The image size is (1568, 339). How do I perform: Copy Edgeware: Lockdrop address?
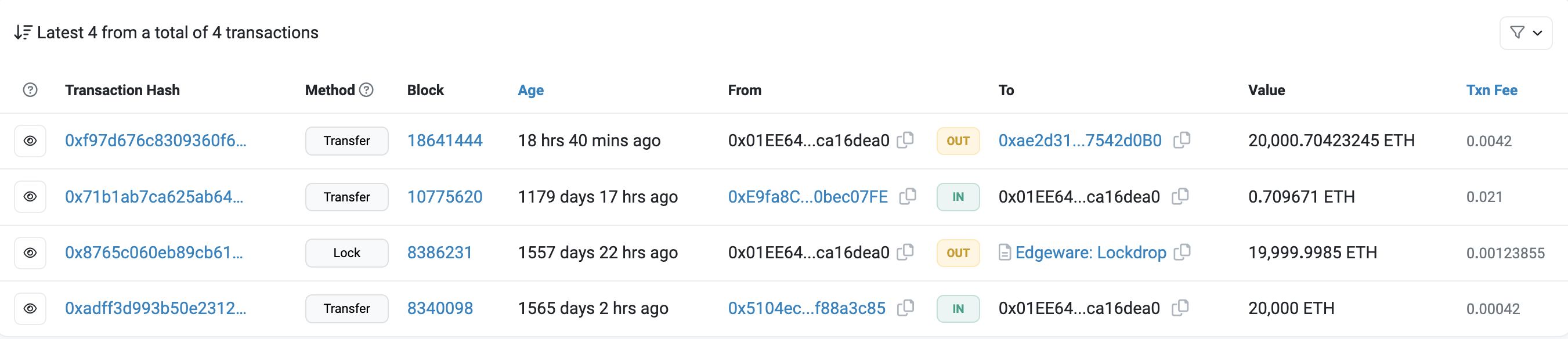click(x=1182, y=252)
